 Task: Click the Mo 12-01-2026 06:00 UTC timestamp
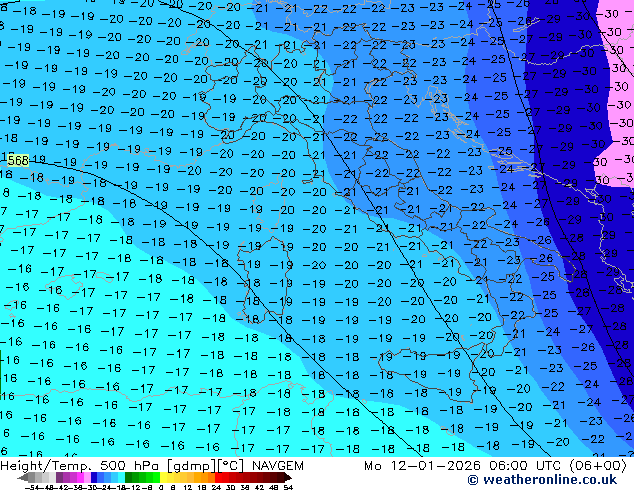(495, 466)
